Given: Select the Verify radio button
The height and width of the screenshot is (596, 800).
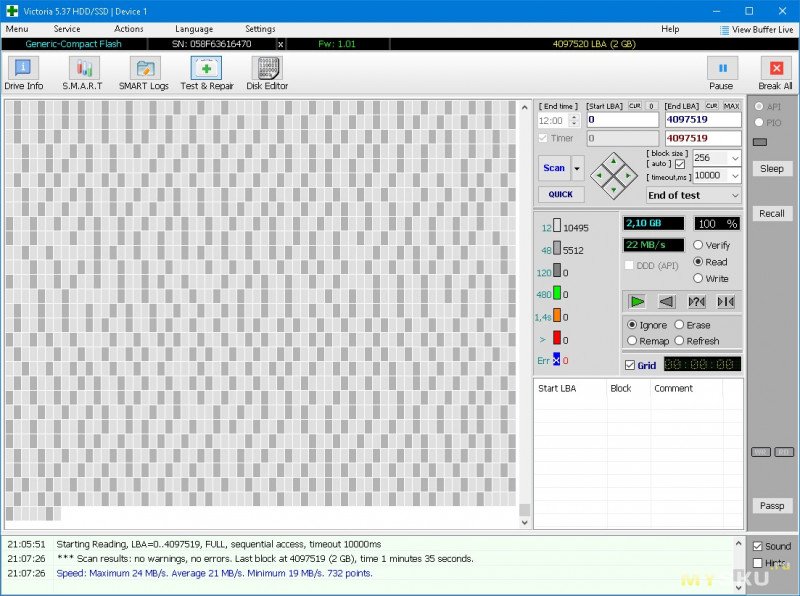Looking at the screenshot, I should (698, 245).
